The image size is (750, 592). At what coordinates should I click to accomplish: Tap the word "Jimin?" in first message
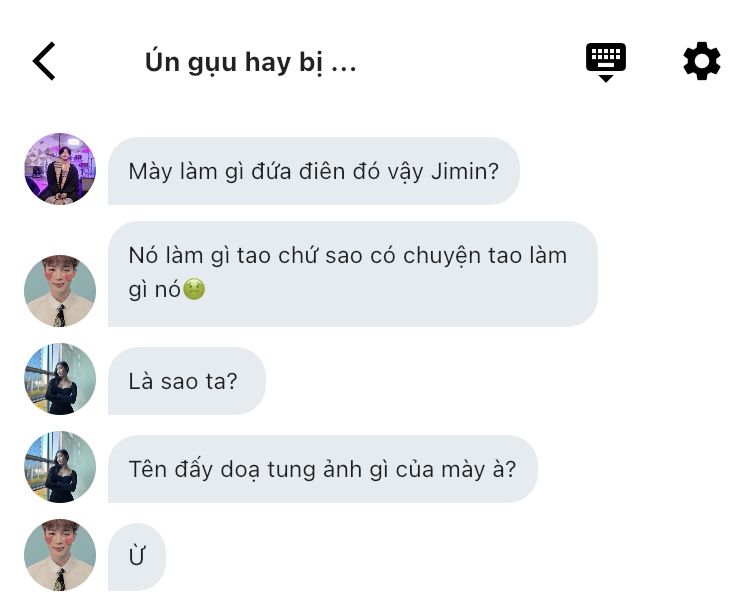coord(464,171)
